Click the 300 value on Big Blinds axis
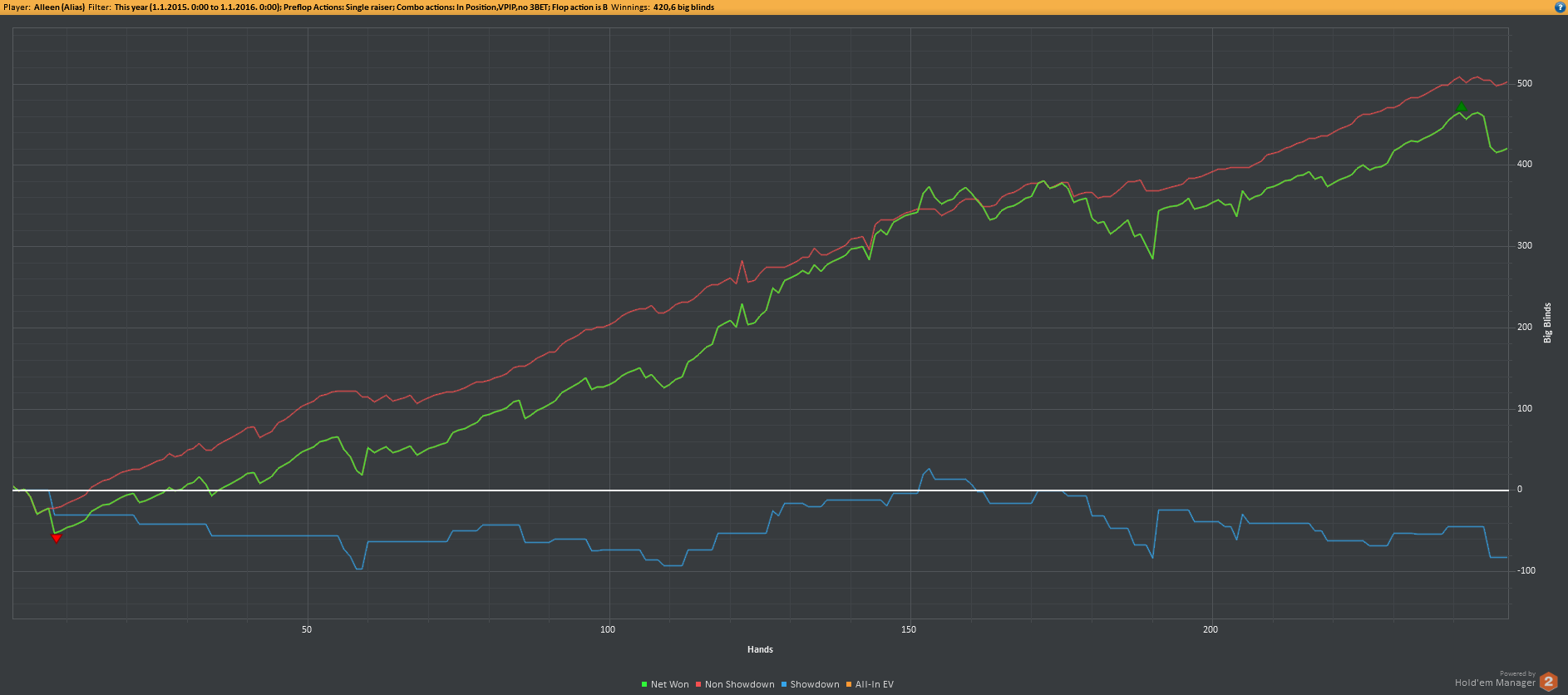This screenshot has height=695, width=1568. [1525, 246]
